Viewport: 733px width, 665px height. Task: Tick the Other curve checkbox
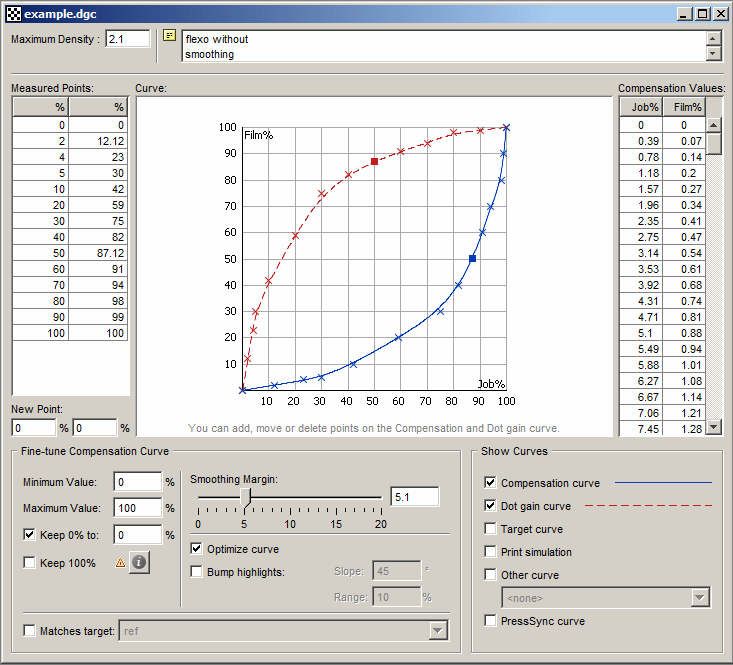(x=490, y=574)
